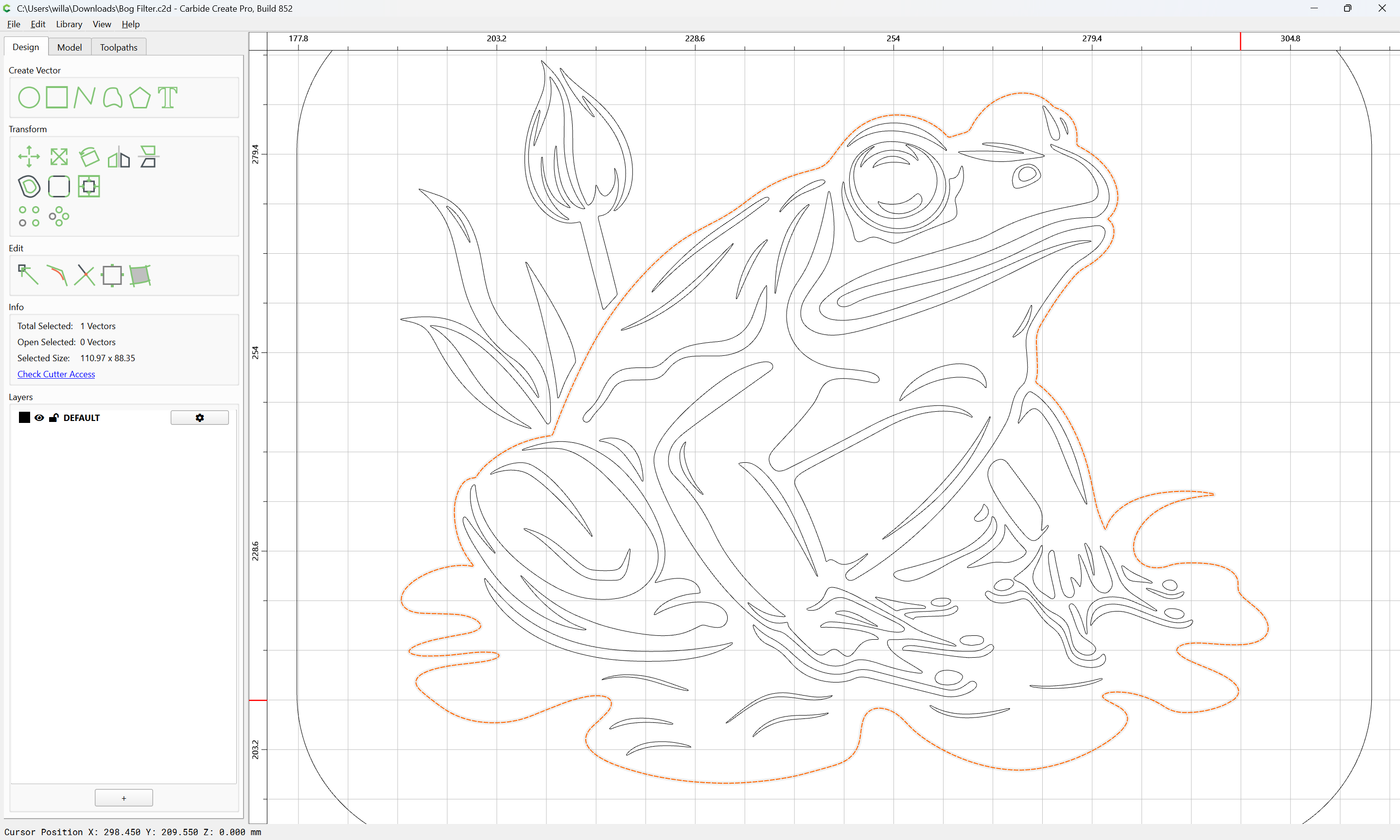The height and width of the screenshot is (840, 1400).
Task: Open the Resize job setup tool
Action: (112, 275)
